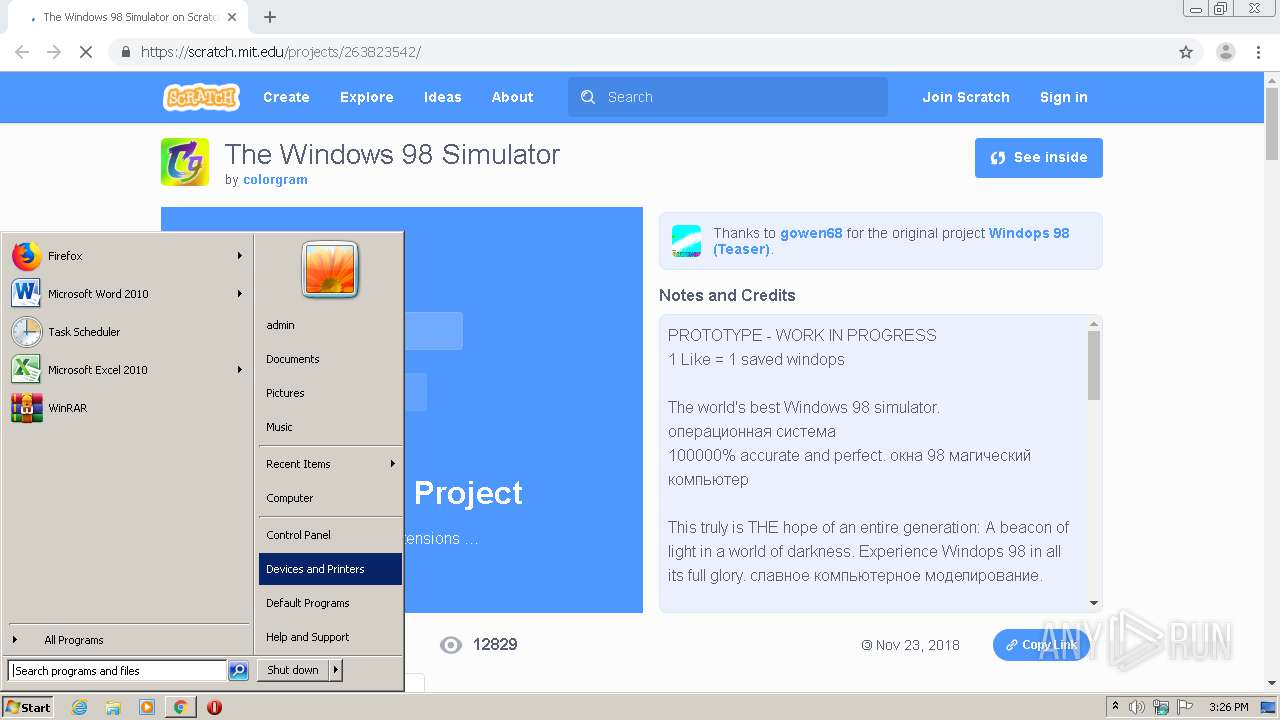The width and height of the screenshot is (1280, 720).
Task: Open Documents from Start menu
Action: point(330,359)
